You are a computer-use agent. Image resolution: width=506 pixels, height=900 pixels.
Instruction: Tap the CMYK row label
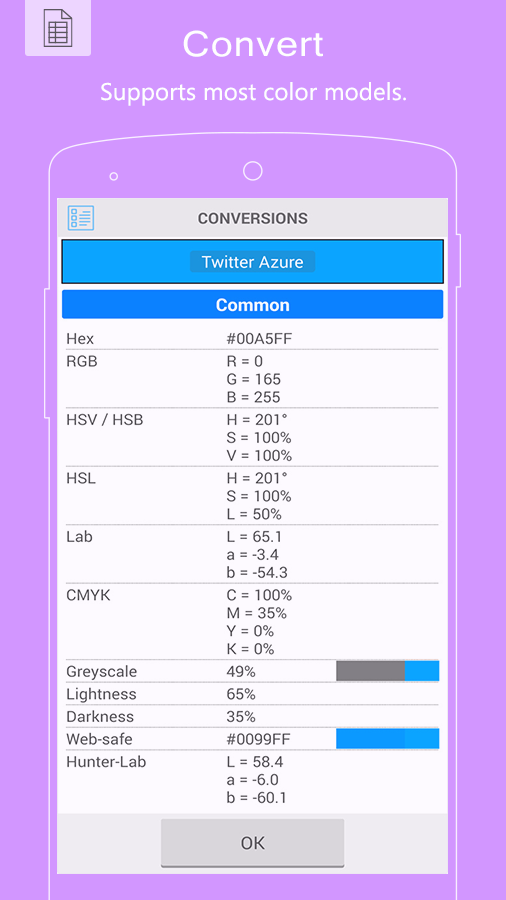[88, 595]
